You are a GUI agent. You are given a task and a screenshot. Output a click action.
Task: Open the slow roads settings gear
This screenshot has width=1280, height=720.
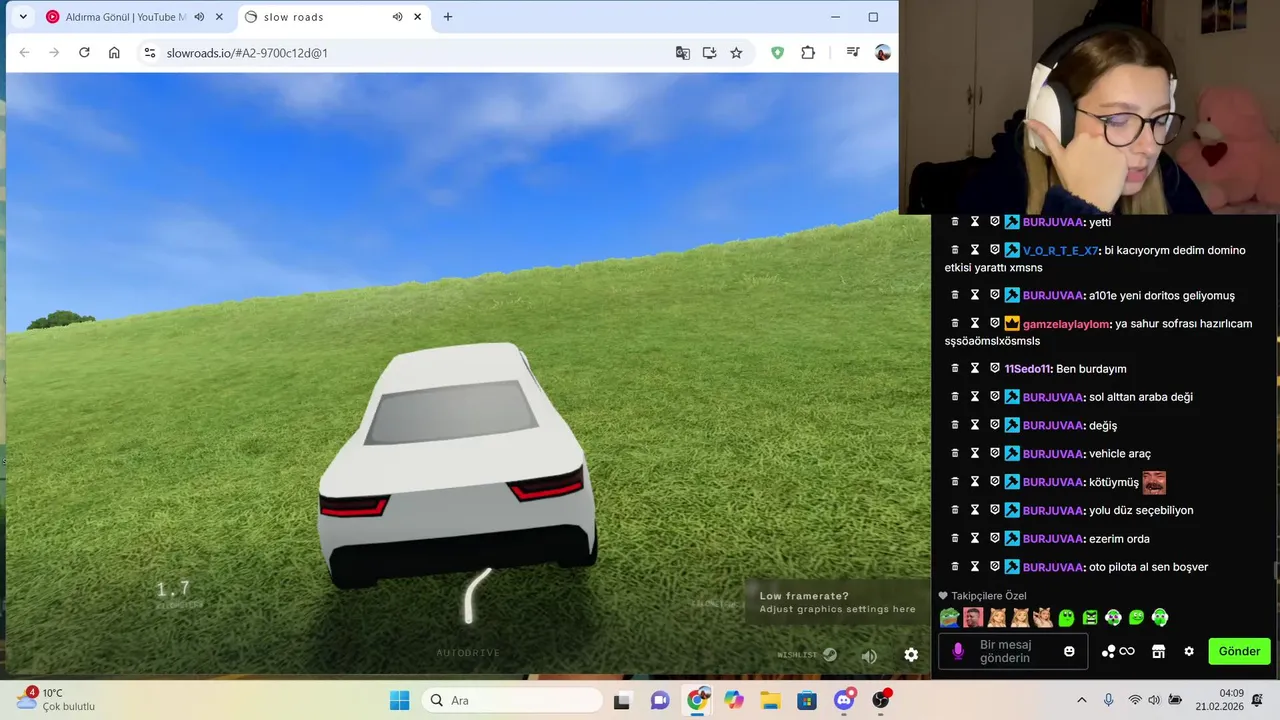(x=911, y=655)
